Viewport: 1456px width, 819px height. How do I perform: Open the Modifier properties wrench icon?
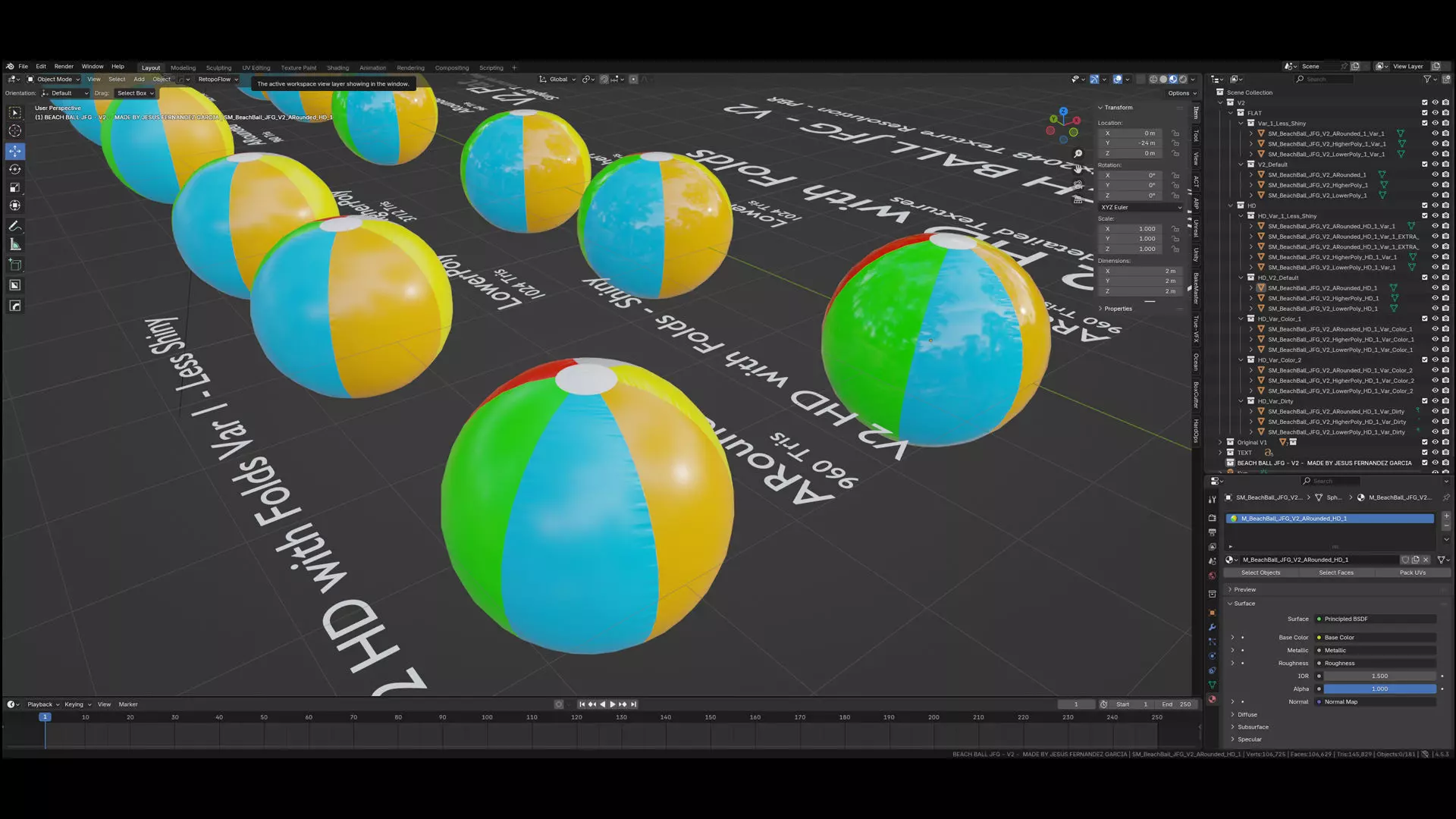[1212, 627]
